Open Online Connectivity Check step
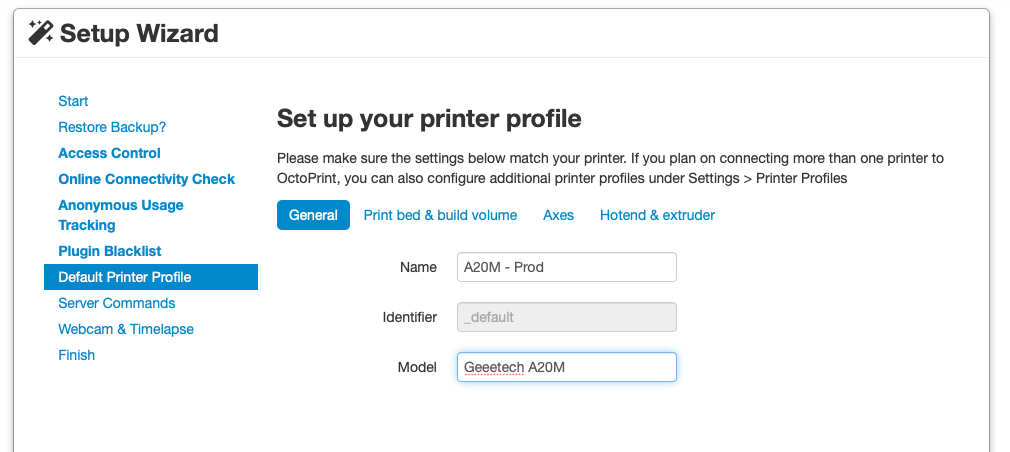1010x452 pixels. 146,179
